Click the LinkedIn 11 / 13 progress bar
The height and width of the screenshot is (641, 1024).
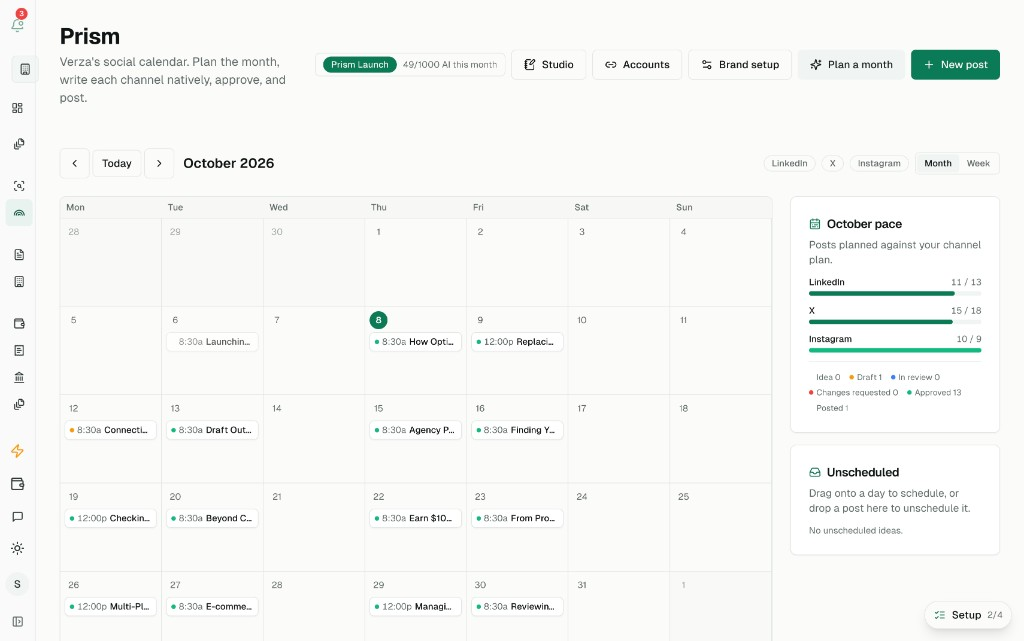pyautogui.click(x=895, y=294)
